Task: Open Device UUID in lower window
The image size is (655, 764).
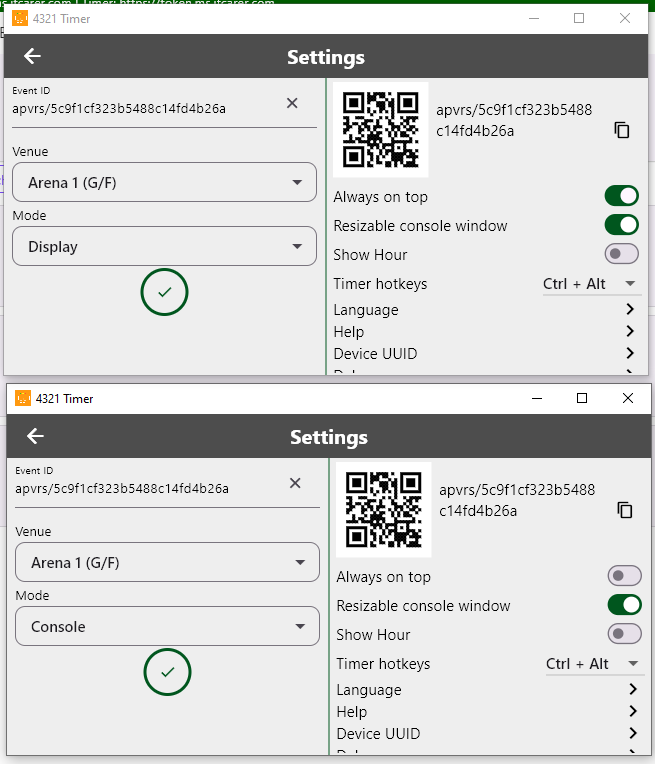Action: coord(488,734)
